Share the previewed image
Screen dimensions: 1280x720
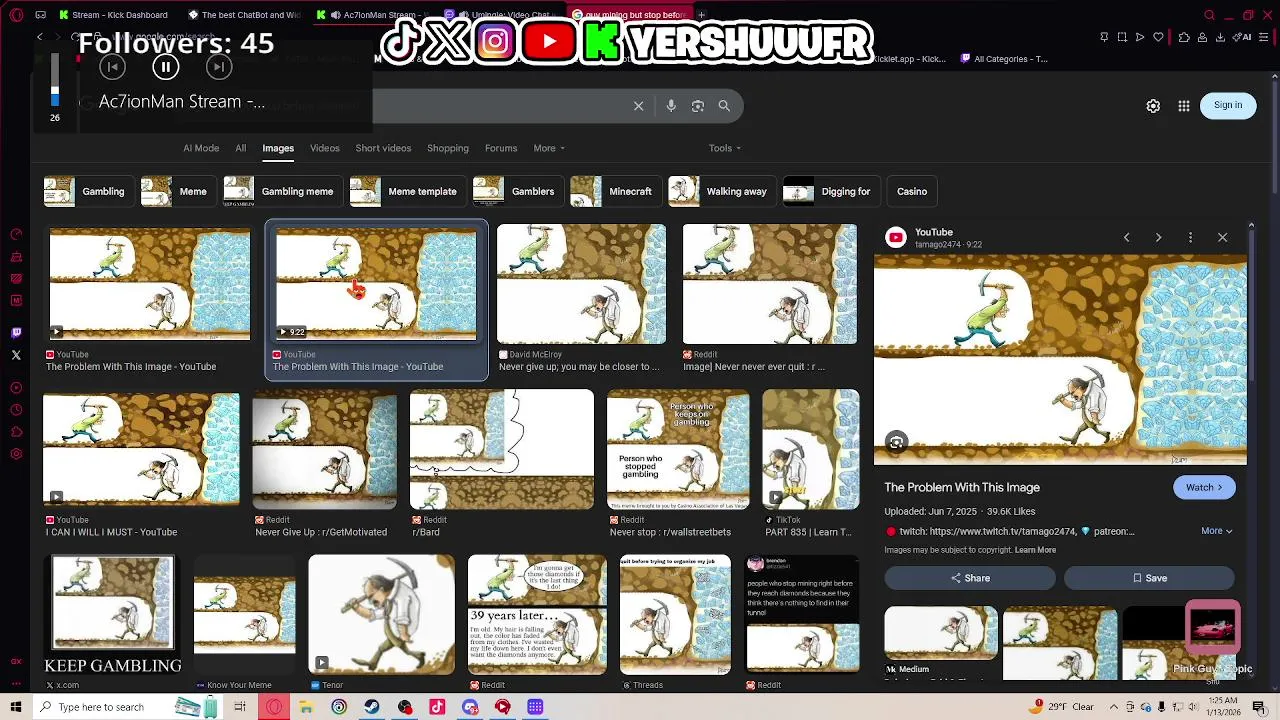tap(970, 578)
